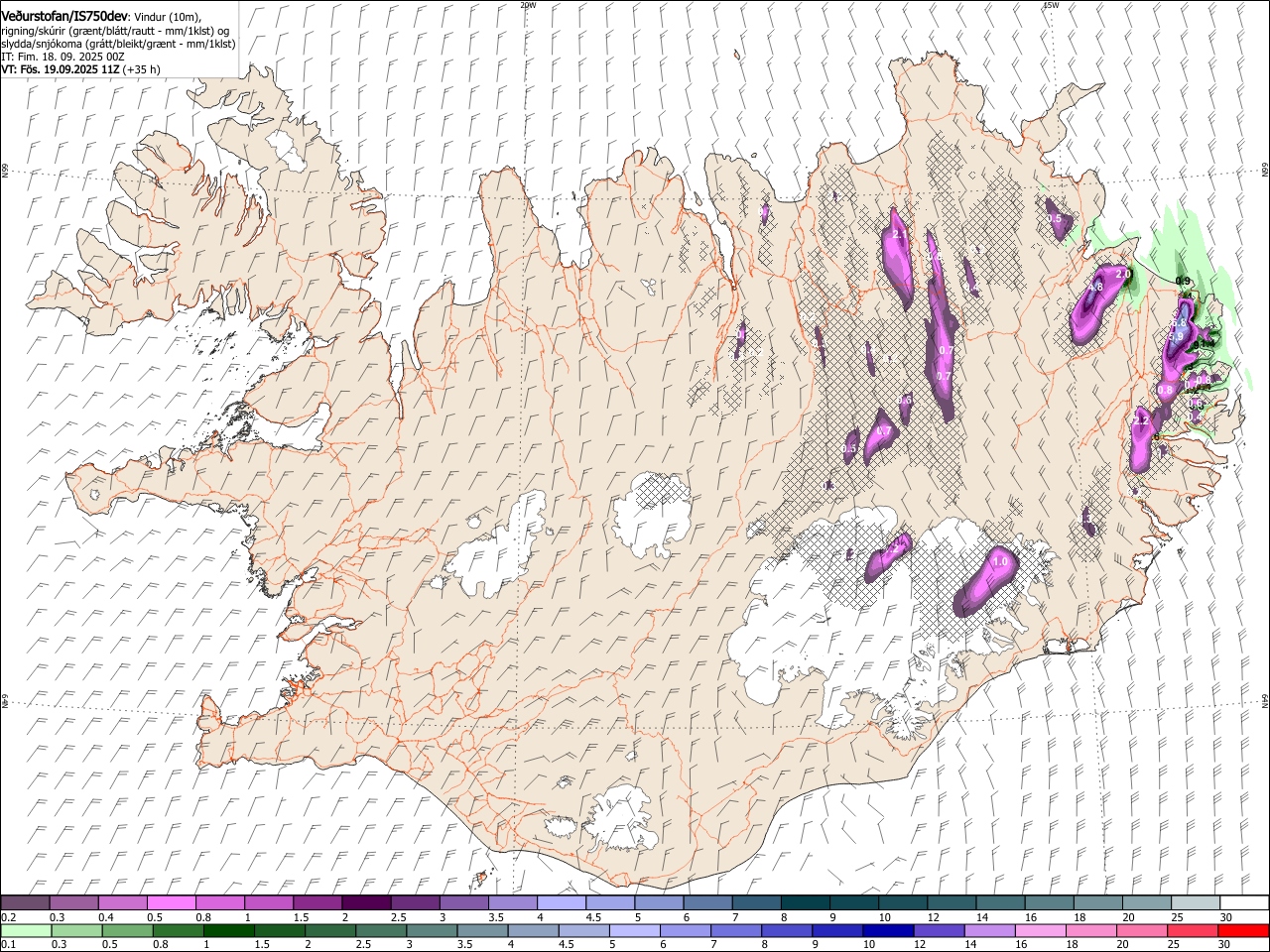The image size is (1270, 952).
Task: Pick the upper legend swatch labelled 0.2
Action: 25,902
